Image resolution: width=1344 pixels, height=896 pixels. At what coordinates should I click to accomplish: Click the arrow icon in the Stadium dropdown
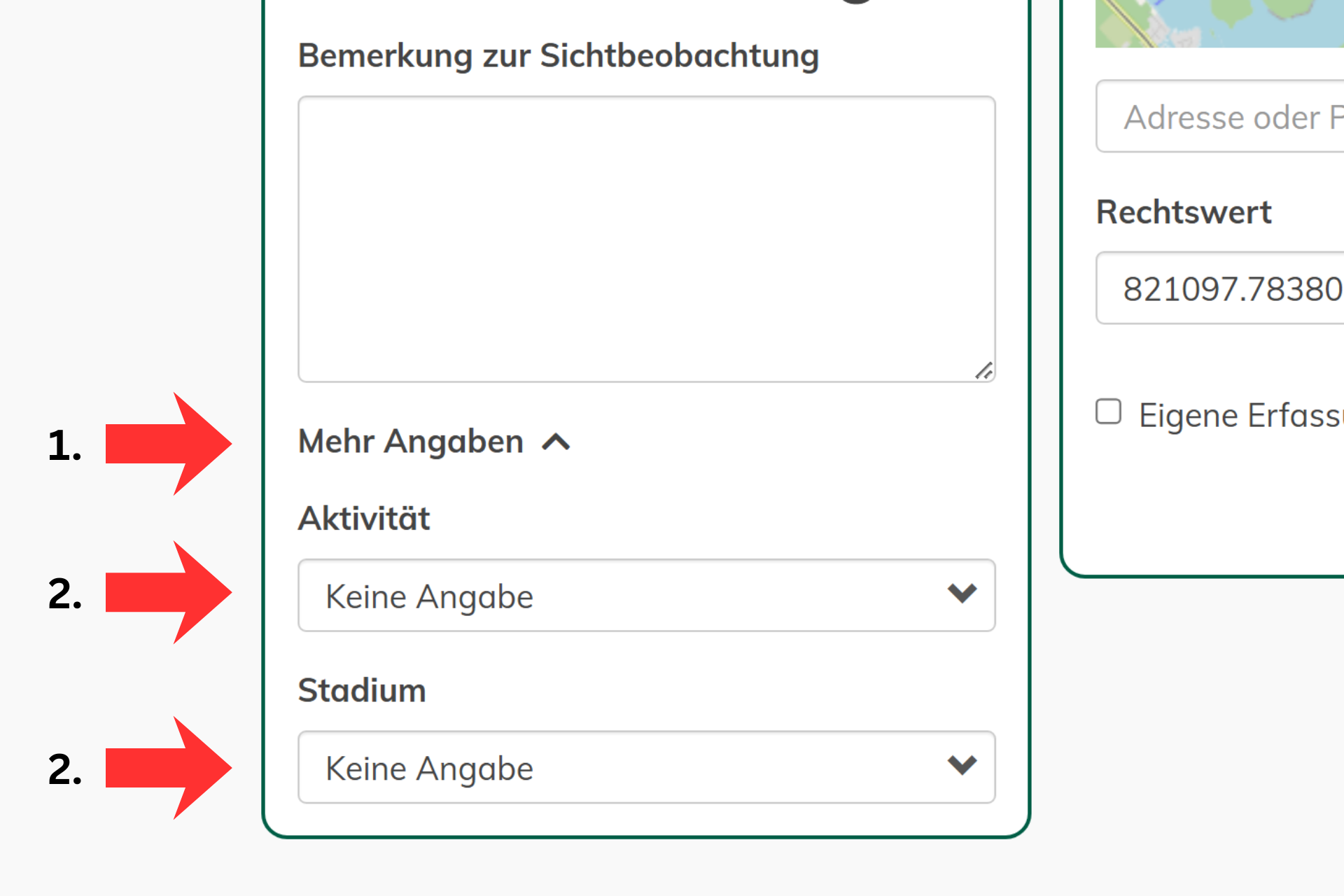pos(962,766)
